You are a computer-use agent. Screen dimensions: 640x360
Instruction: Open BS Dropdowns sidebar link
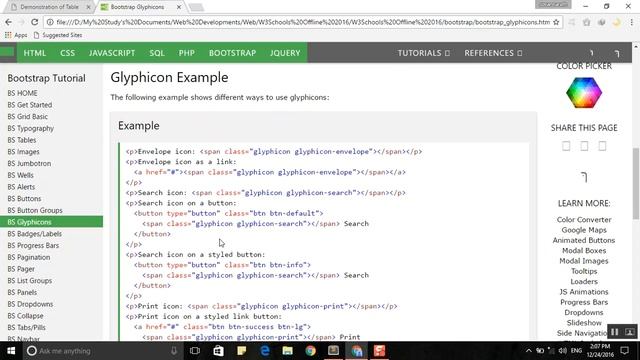pos(30,304)
